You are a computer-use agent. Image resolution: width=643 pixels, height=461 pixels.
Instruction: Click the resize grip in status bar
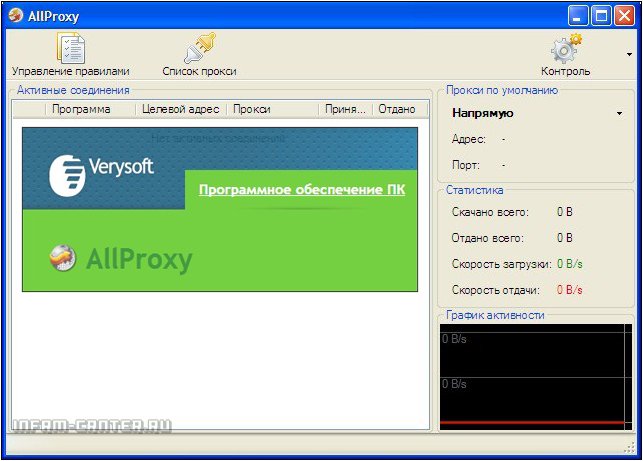tap(629, 447)
